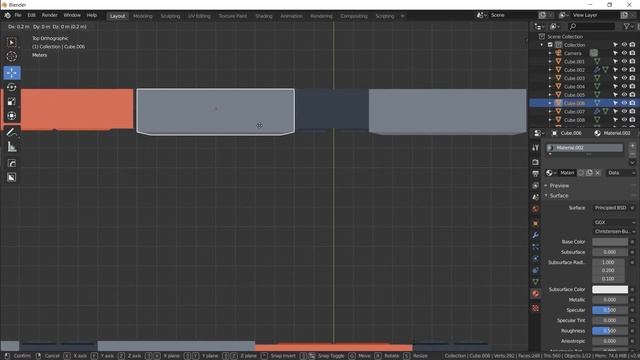
Task: Open the File menu
Action: point(18,16)
